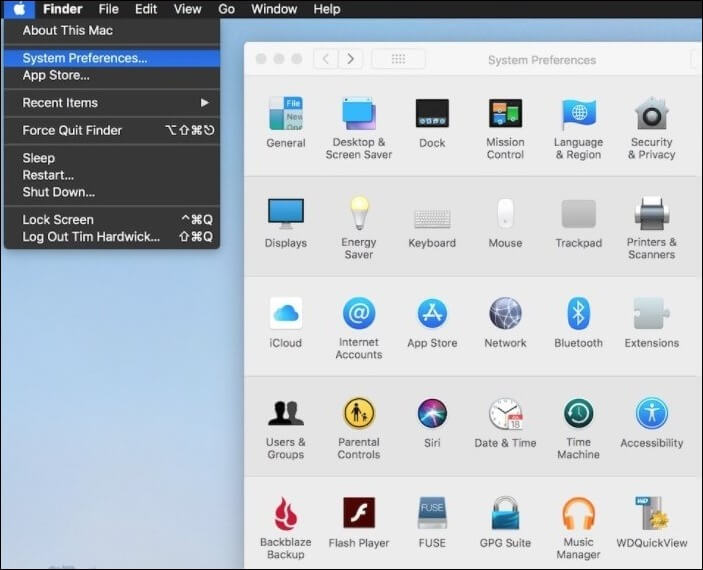The height and width of the screenshot is (570, 703).
Task: Open Printers & Scanners preferences
Action: tap(651, 228)
